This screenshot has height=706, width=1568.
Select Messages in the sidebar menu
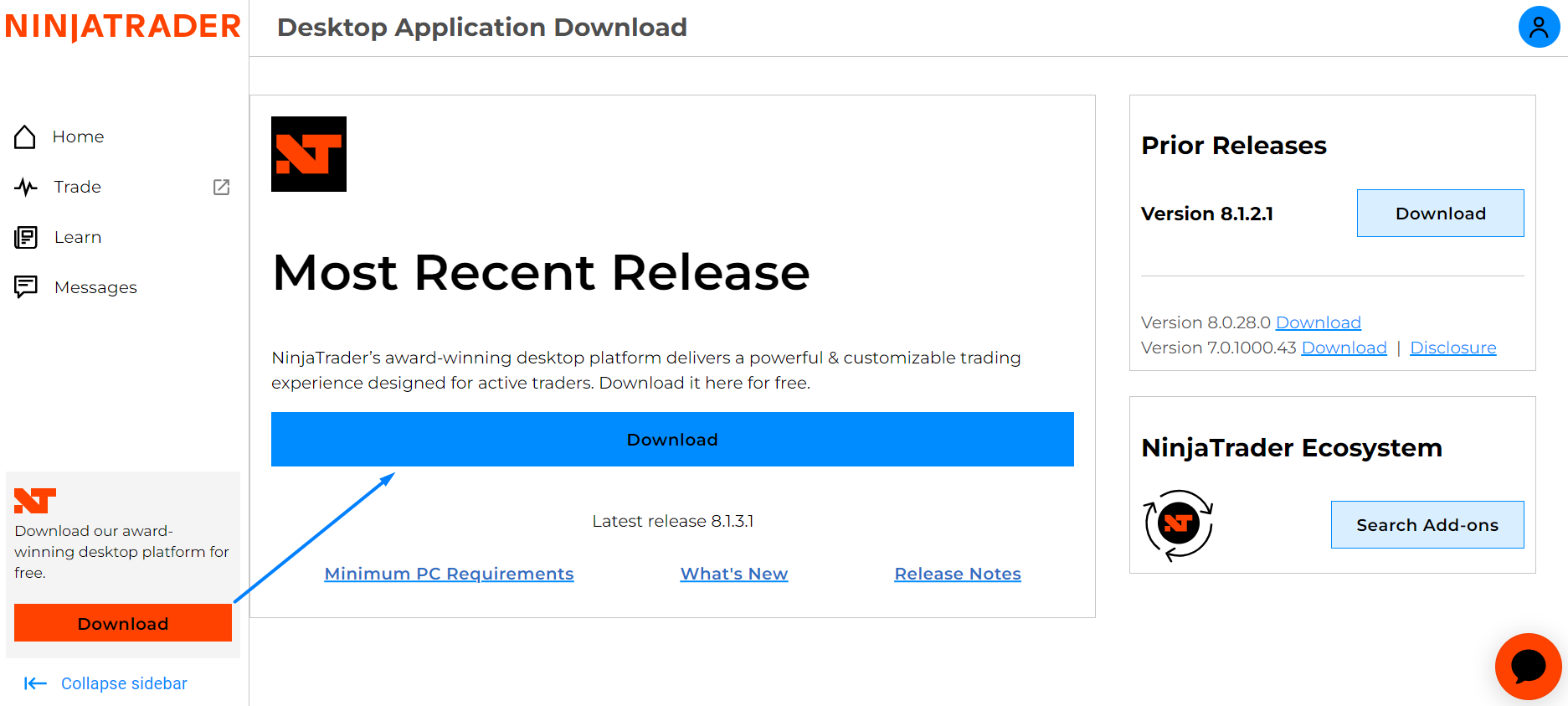[x=95, y=287]
